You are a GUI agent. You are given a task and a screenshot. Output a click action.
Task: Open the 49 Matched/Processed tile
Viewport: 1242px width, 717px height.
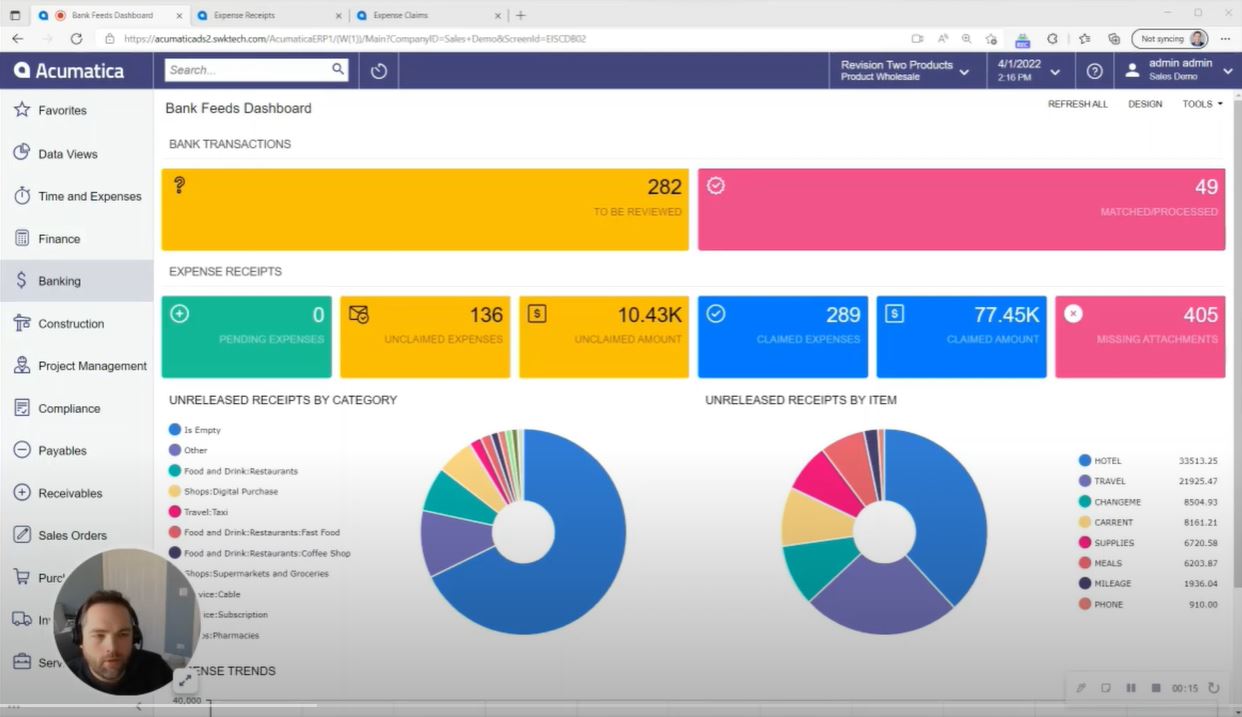pyautogui.click(x=961, y=209)
